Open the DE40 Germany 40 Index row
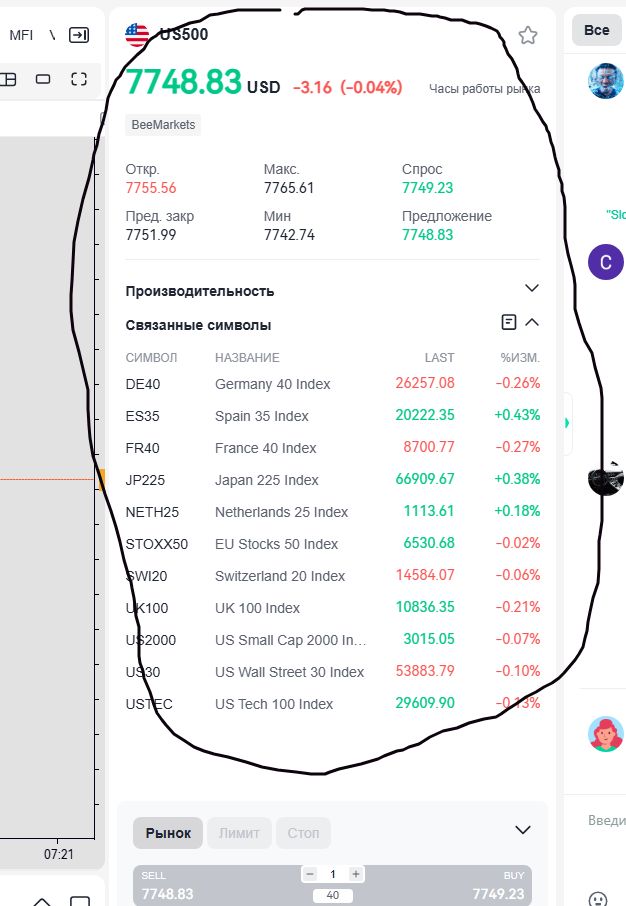This screenshot has height=906, width=626. pyautogui.click(x=332, y=384)
